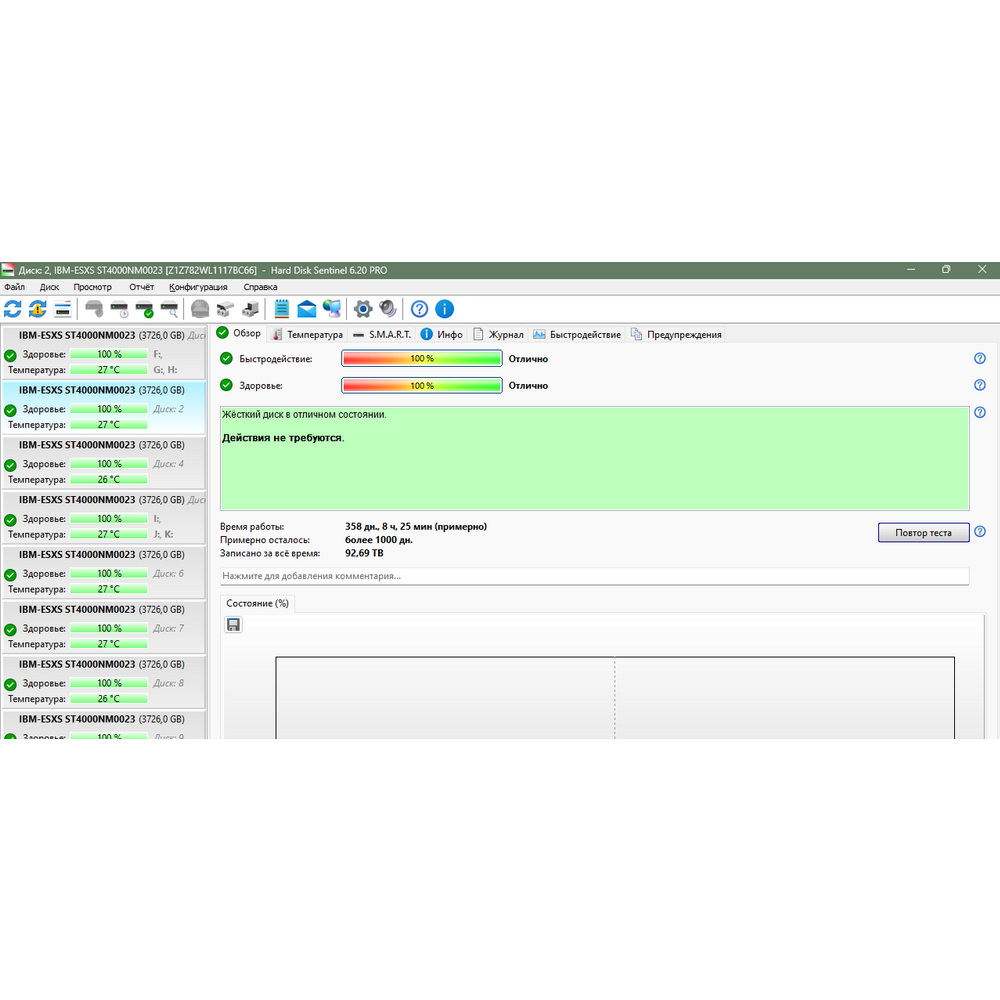Click the green check icon beside overview Здоровье label

click(x=226, y=385)
